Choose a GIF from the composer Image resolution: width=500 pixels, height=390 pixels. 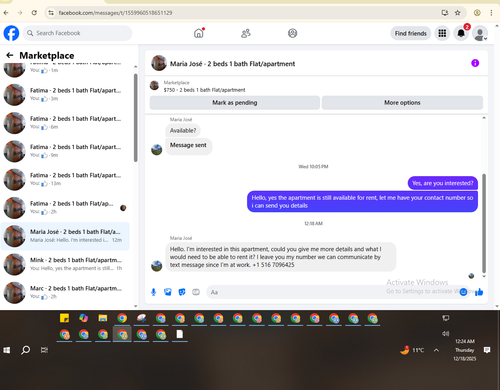click(196, 292)
